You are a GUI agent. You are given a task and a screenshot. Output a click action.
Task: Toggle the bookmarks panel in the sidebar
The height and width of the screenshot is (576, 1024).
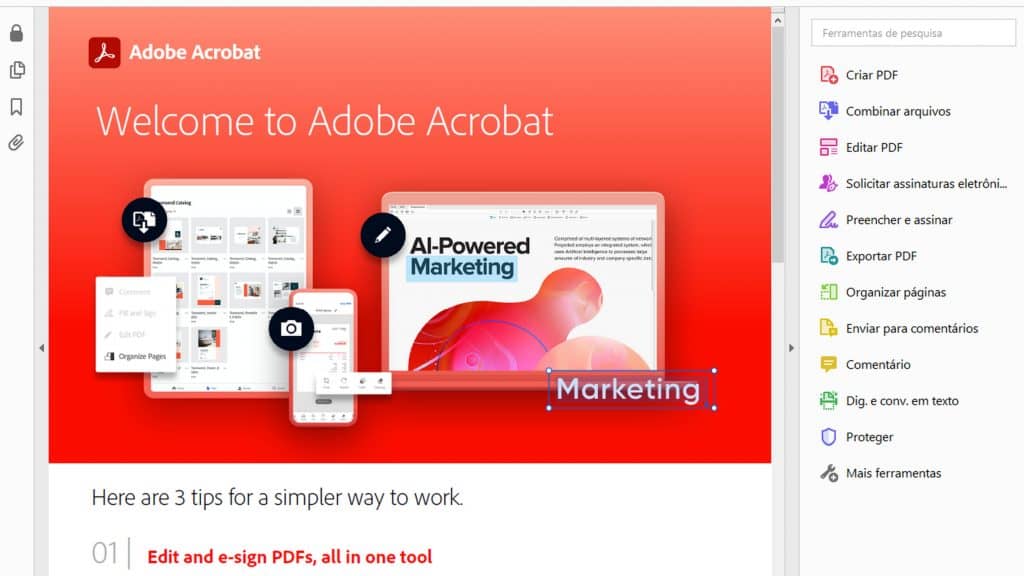click(15, 106)
